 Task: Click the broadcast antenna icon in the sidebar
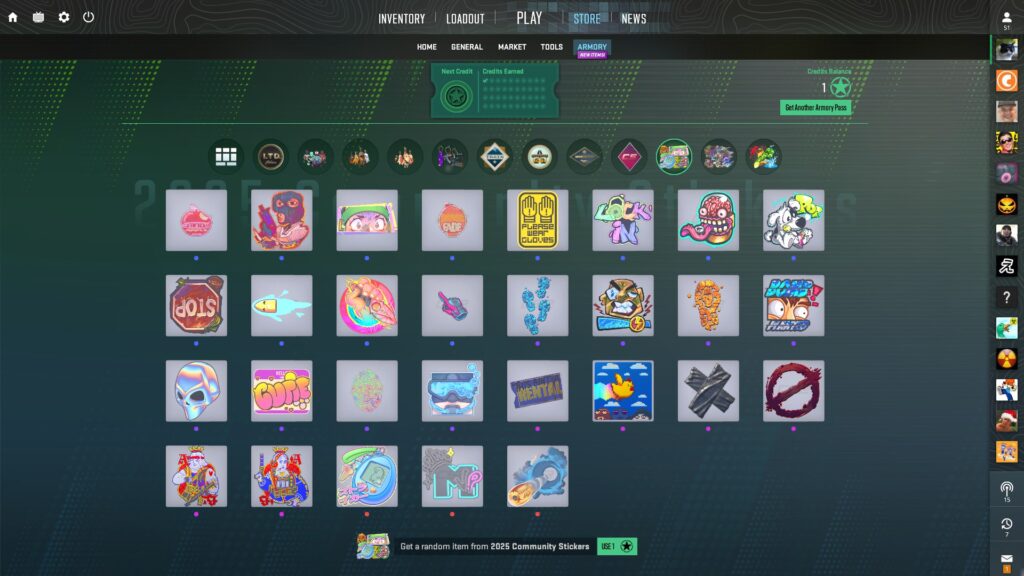1006,489
